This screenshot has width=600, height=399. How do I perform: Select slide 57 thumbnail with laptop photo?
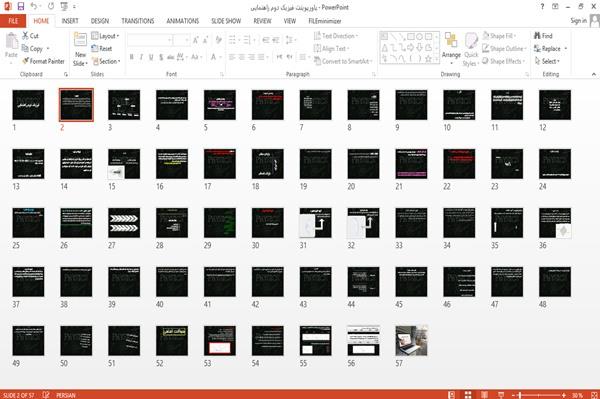411,340
